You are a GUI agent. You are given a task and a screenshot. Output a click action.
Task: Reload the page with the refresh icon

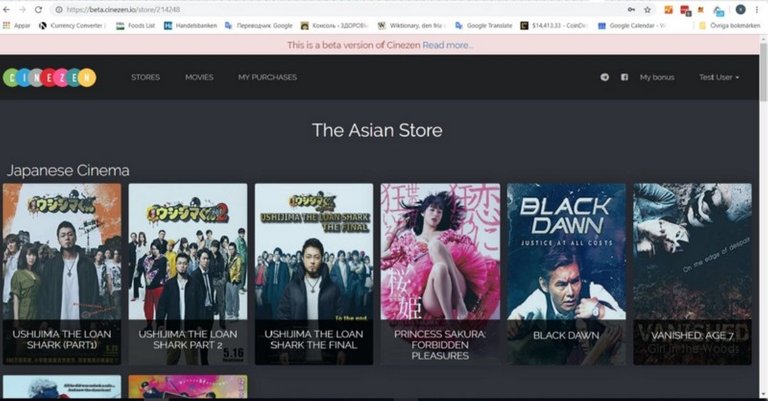pyautogui.click(x=38, y=9)
